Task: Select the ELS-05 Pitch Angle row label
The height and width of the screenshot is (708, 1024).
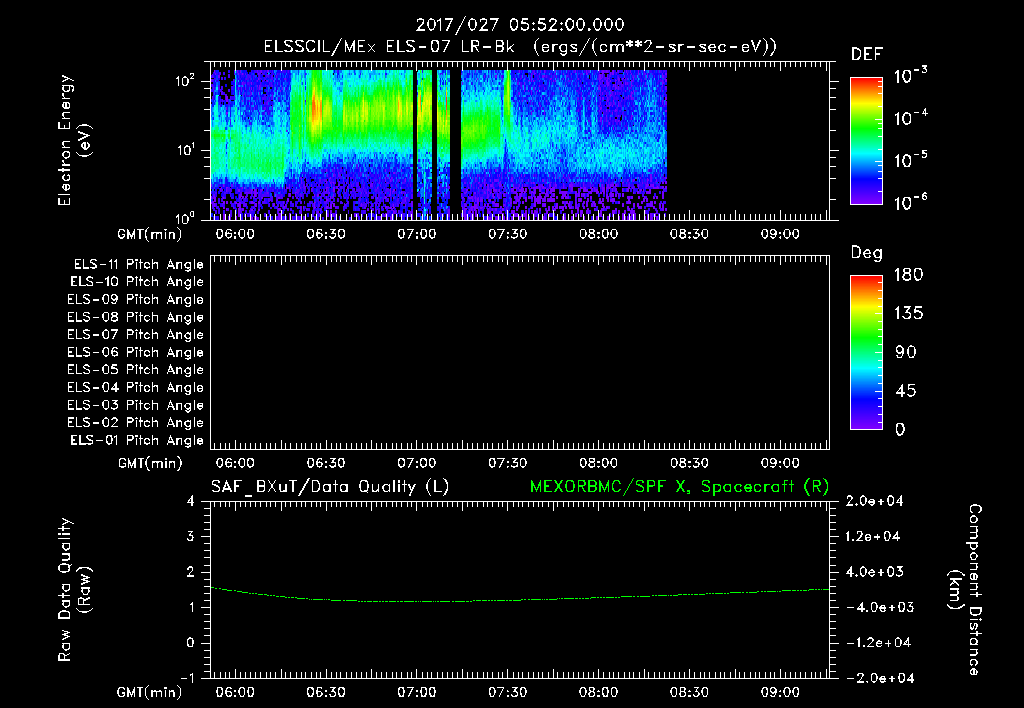Action: (x=135, y=370)
